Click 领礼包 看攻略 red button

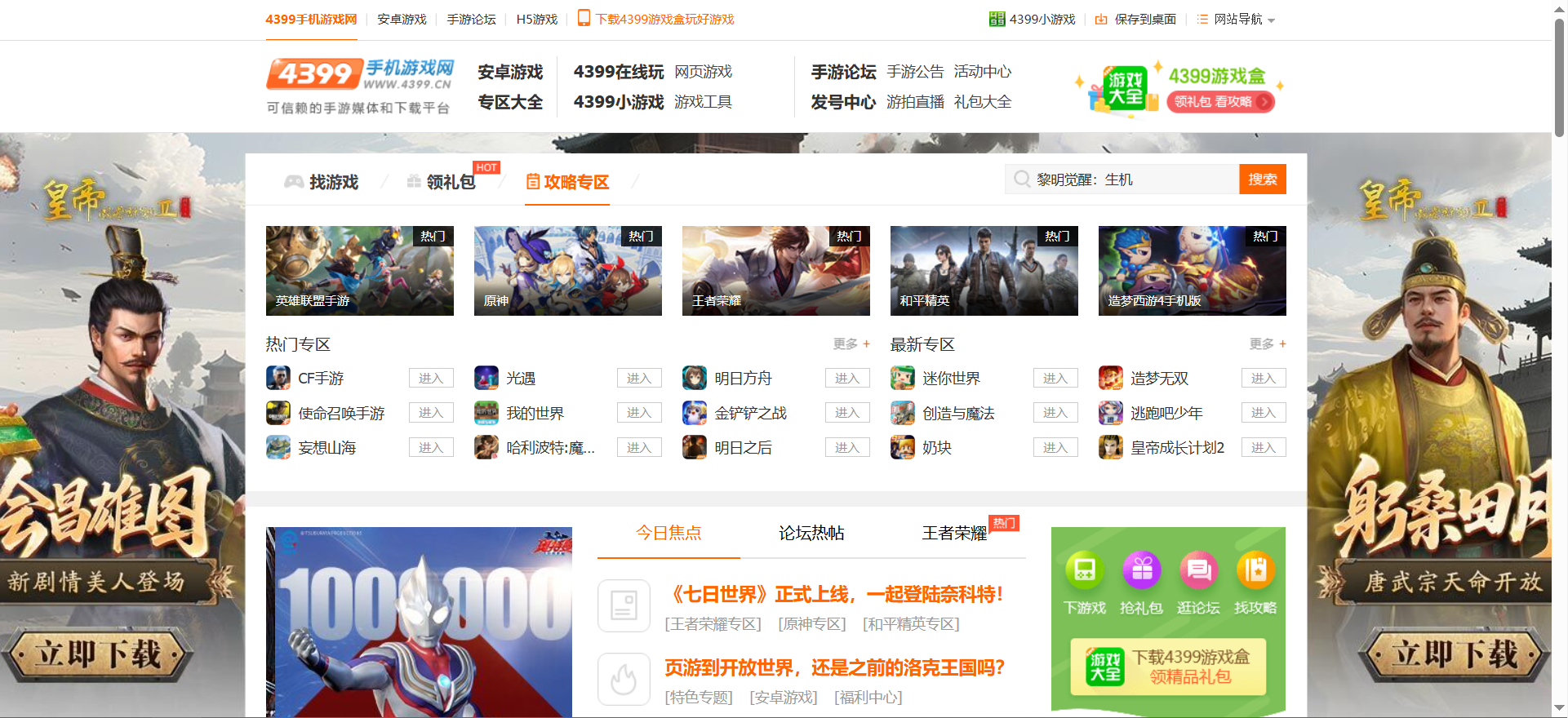(x=1220, y=102)
